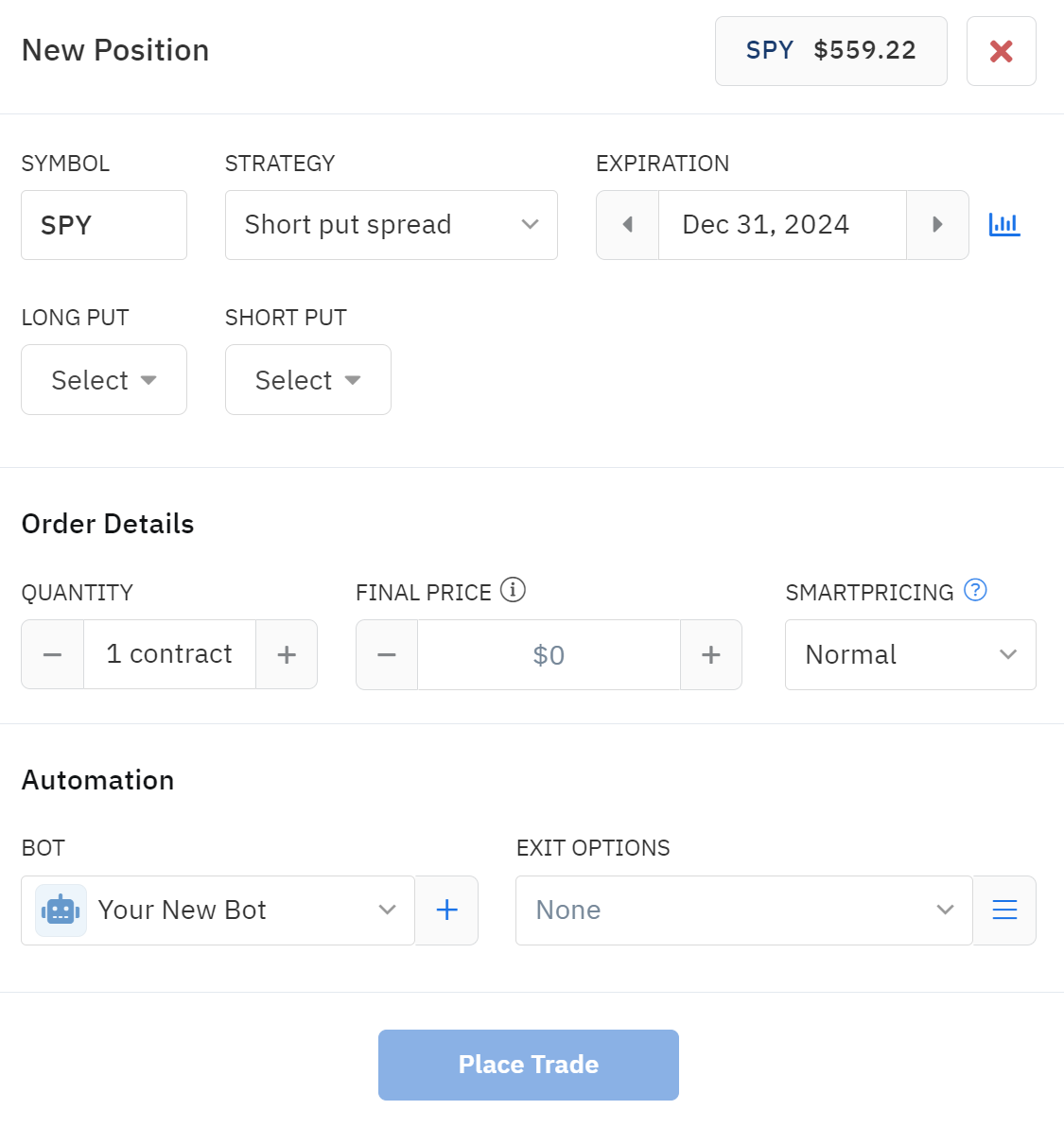Decrease the contract quantity
1064x1127 pixels.
(53, 654)
